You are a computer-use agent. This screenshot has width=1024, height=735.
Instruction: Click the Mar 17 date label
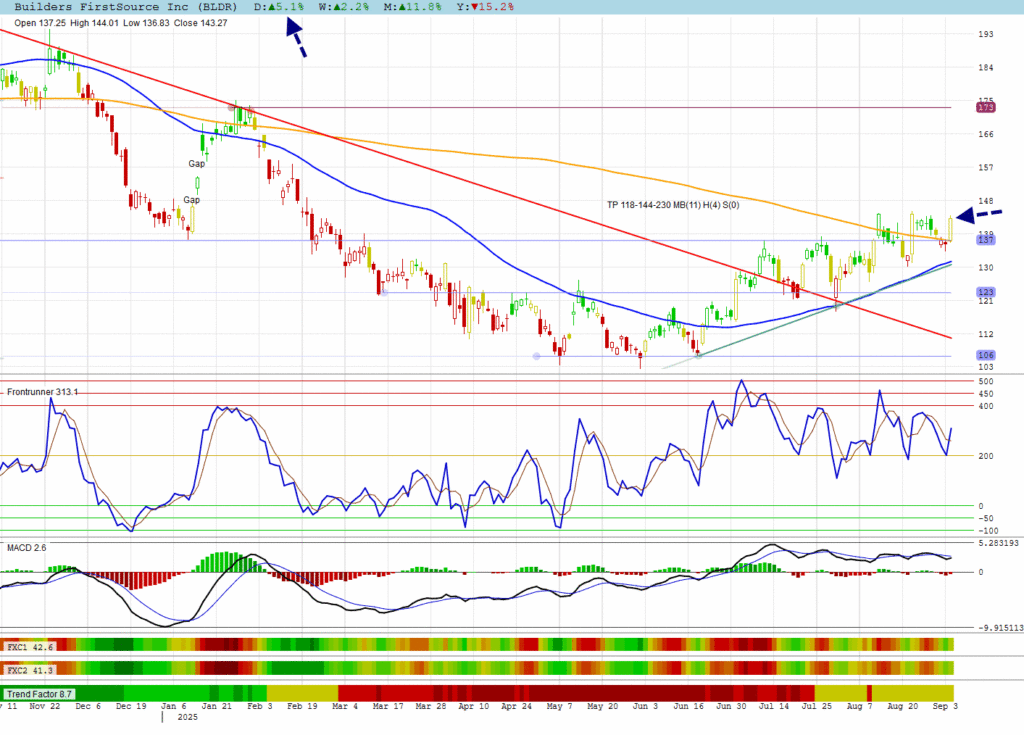(x=388, y=706)
